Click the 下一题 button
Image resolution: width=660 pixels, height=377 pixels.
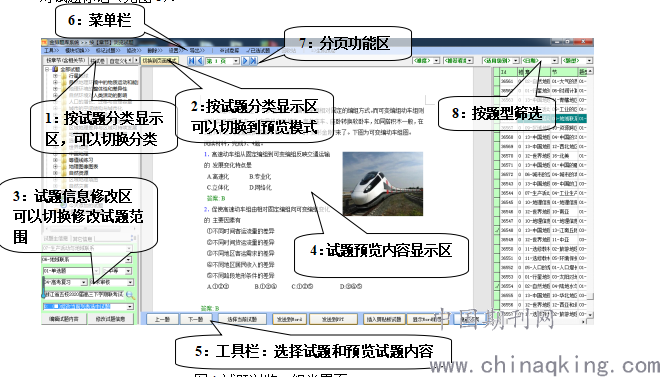(195, 319)
